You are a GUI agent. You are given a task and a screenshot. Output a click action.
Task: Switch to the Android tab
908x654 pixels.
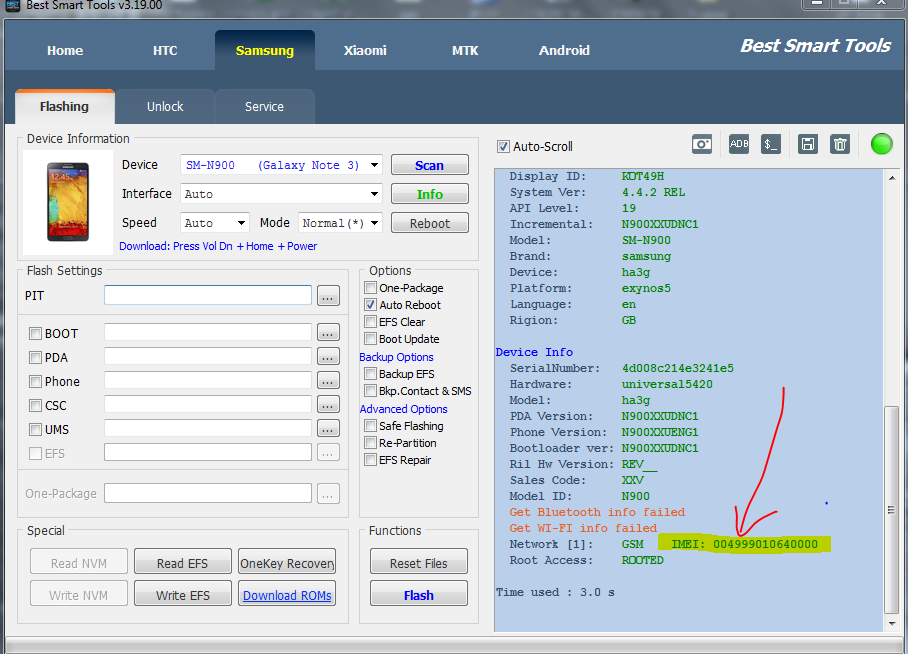[564, 50]
